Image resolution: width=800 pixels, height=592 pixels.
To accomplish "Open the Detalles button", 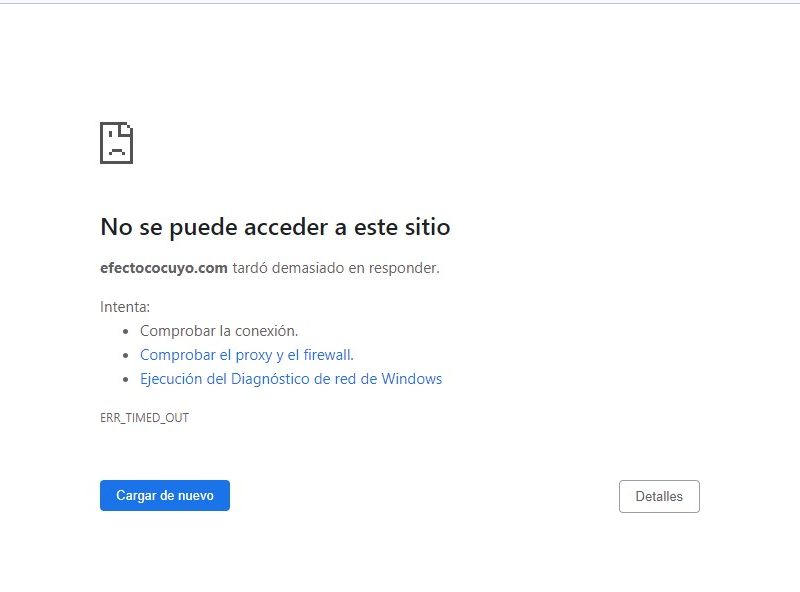I will coord(659,496).
